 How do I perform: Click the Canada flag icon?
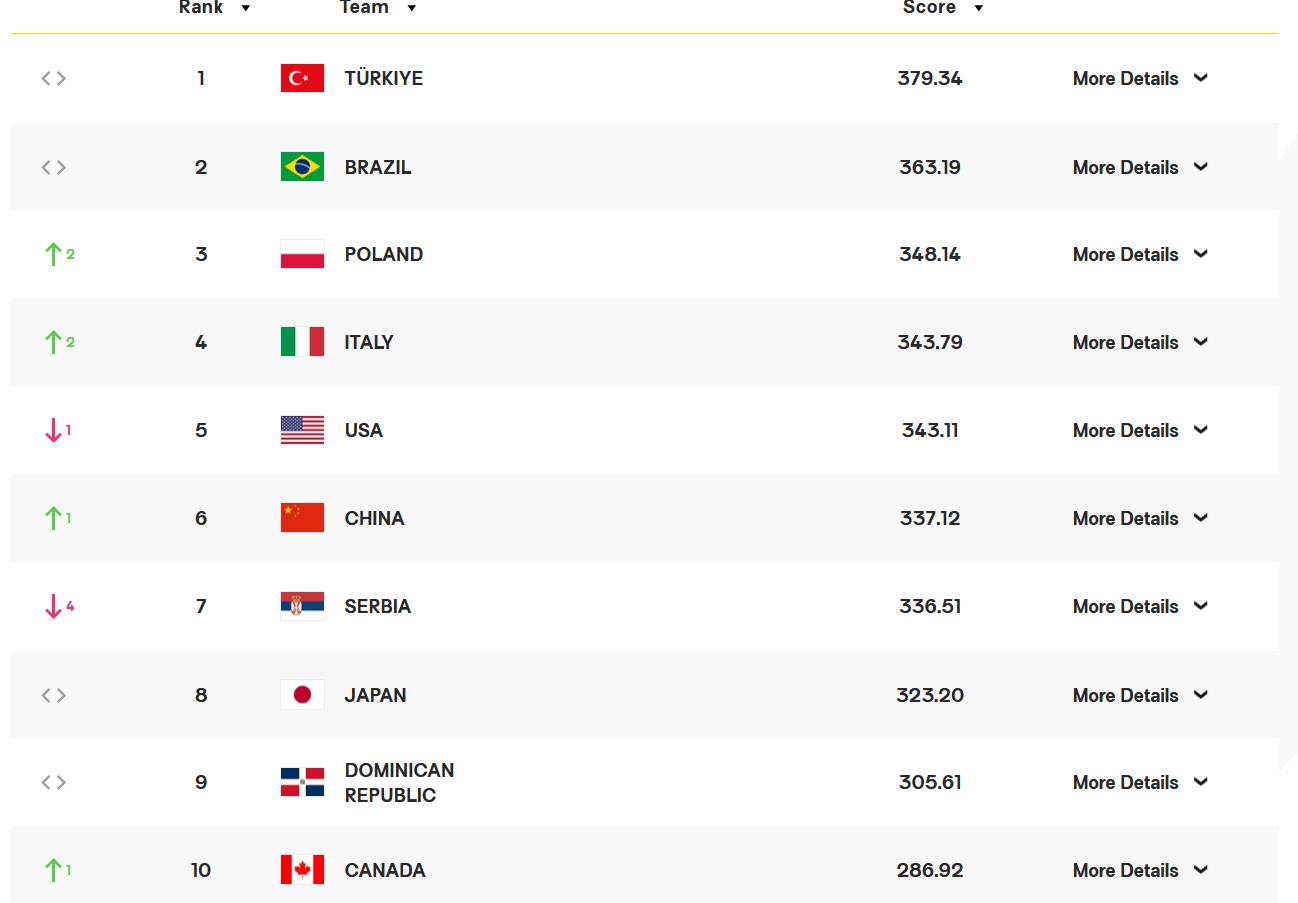(x=302, y=870)
